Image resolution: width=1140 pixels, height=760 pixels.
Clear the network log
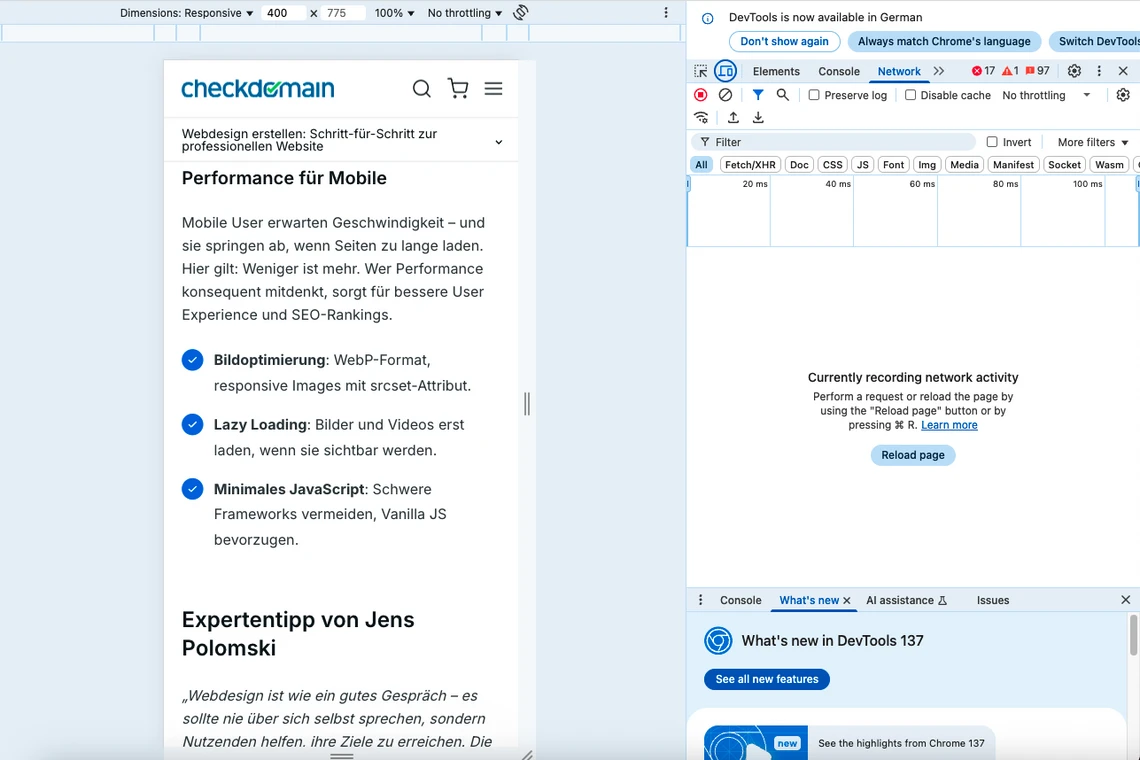pyautogui.click(x=725, y=94)
